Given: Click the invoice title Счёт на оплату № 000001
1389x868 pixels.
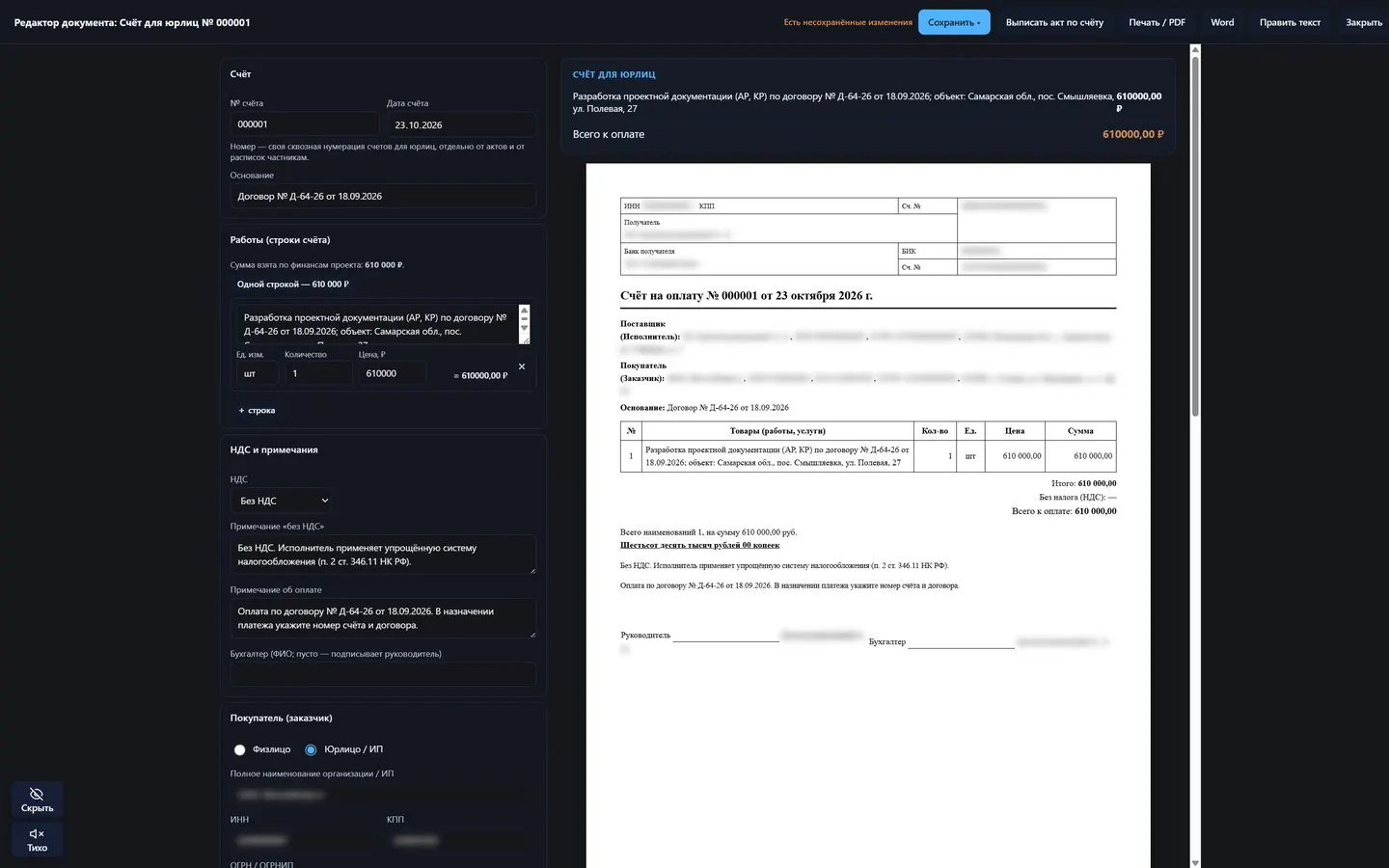Looking at the screenshot, I should (x=747, y=296).
